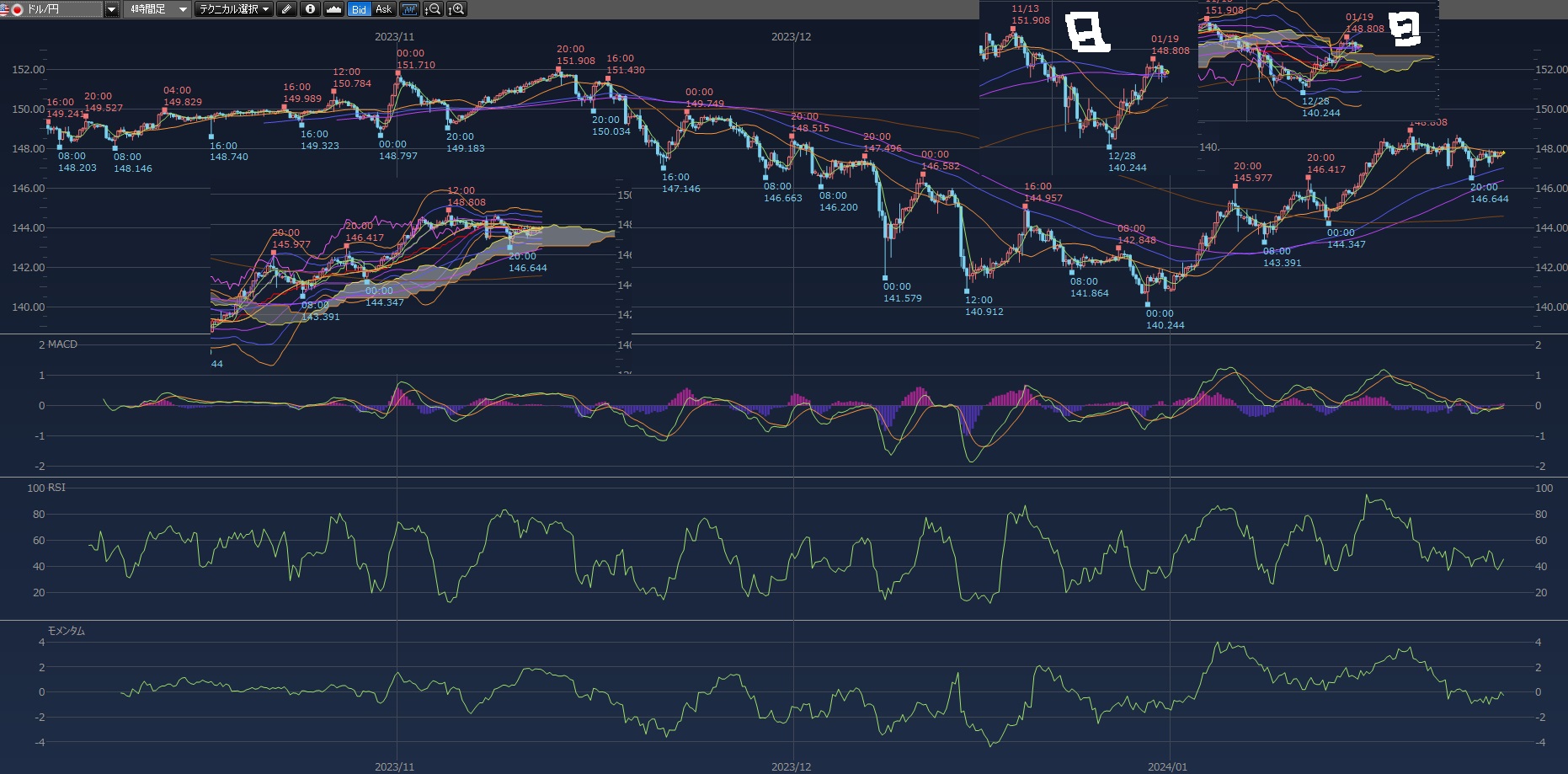1568x774 pixels.
Task: Select the pencil drawing tool
Action: [286, 9]
